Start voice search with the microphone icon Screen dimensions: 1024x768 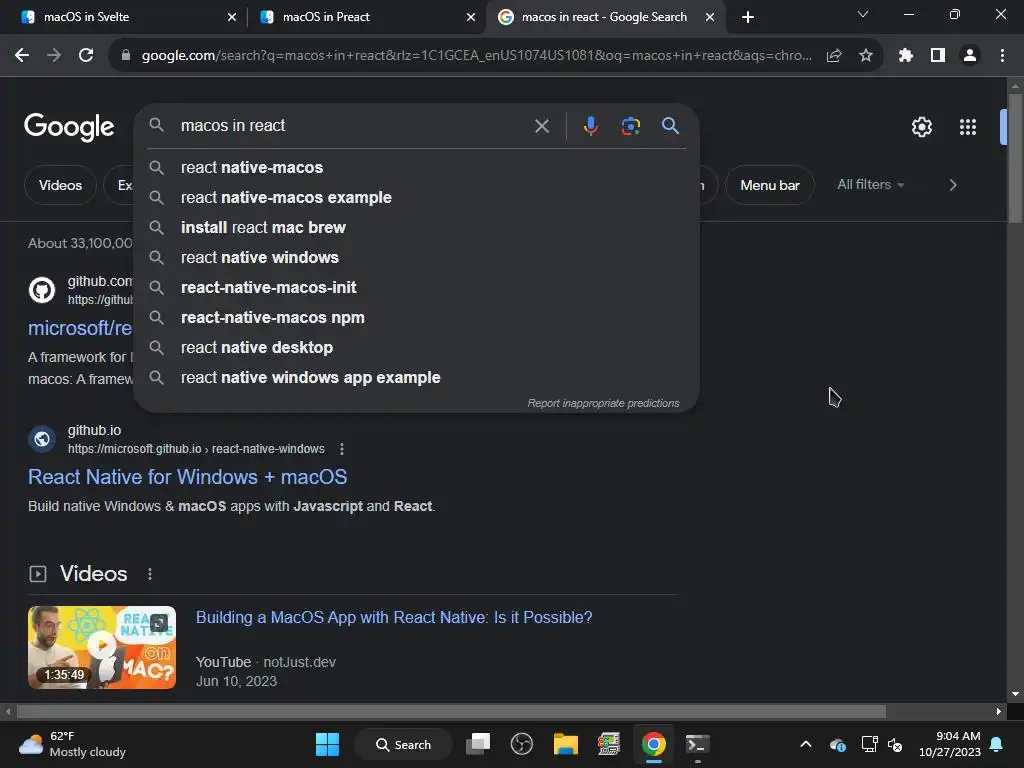[x=590, y=126]
